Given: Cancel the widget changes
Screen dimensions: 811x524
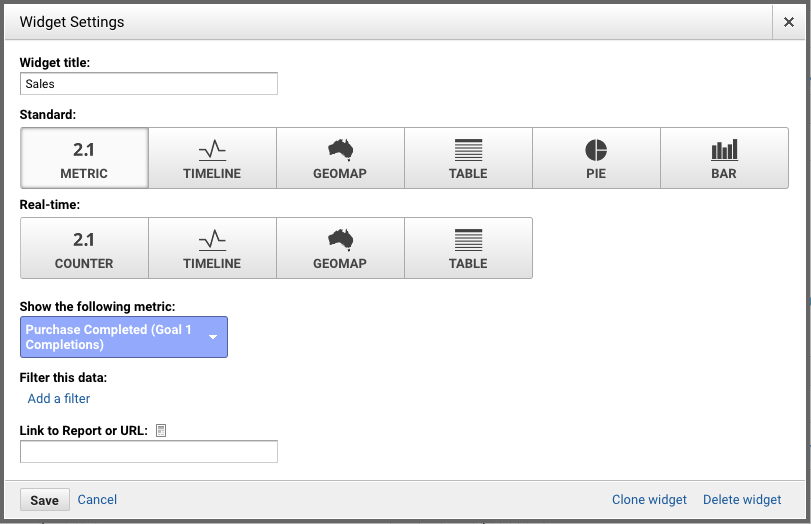Looking at the screenshot, I should (97, 499).
